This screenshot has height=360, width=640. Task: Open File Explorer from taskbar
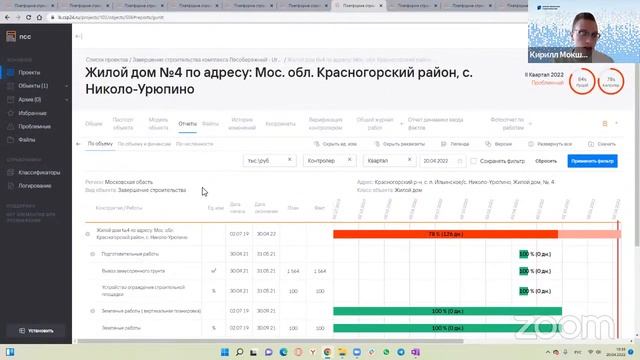click(x=342, y=352)
